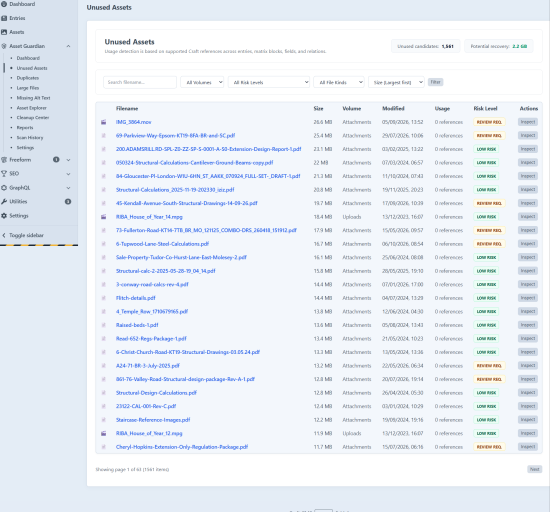Click the Utilities wrench icon

coord(4,202)
